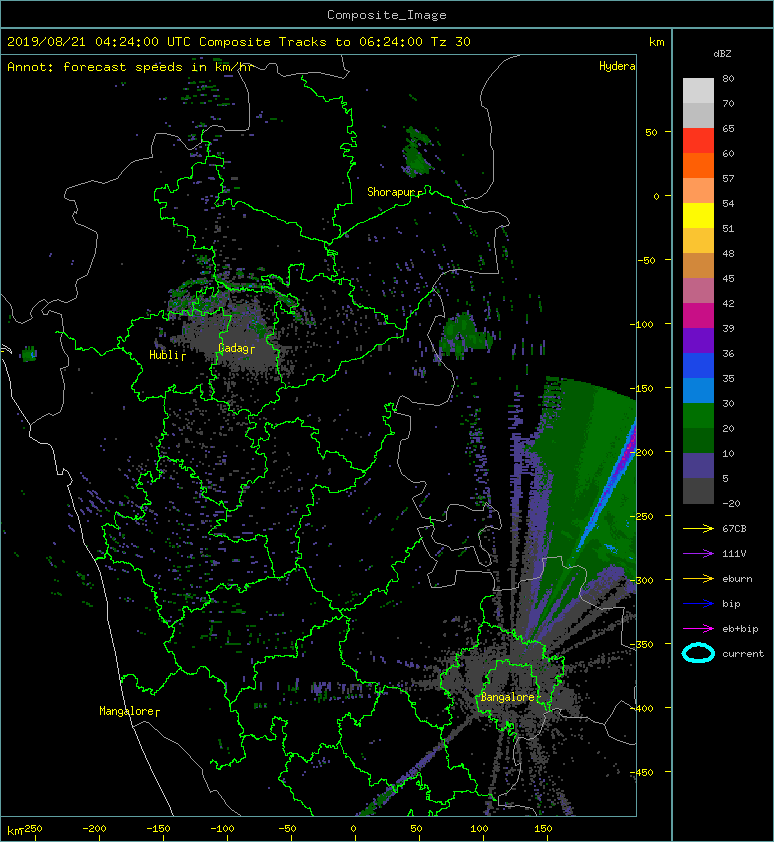Click the 'eb+bip' legend label

click(x=741, y=629)
